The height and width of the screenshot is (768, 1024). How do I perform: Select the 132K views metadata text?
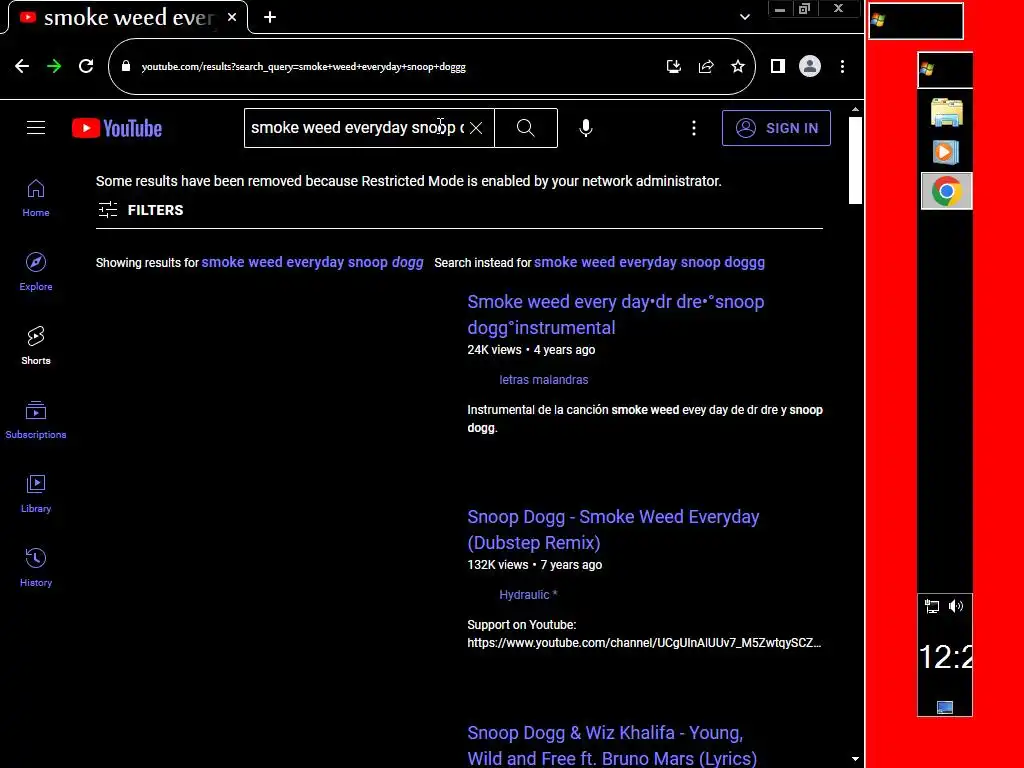click(498, 565)
